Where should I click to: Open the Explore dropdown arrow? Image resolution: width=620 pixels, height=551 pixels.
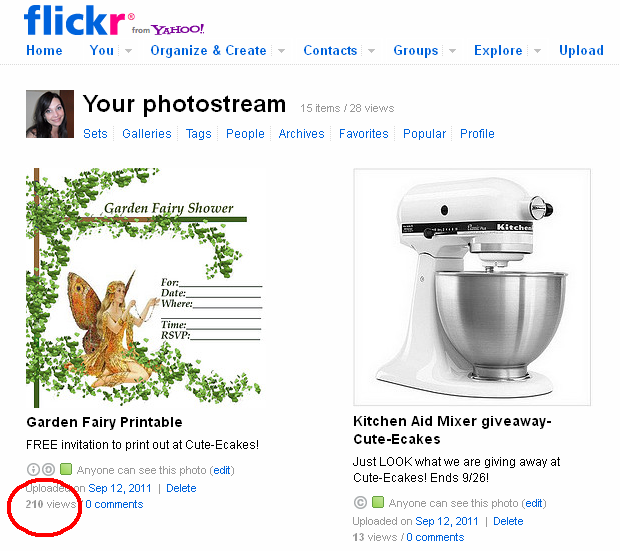click(x=537, y=51)
